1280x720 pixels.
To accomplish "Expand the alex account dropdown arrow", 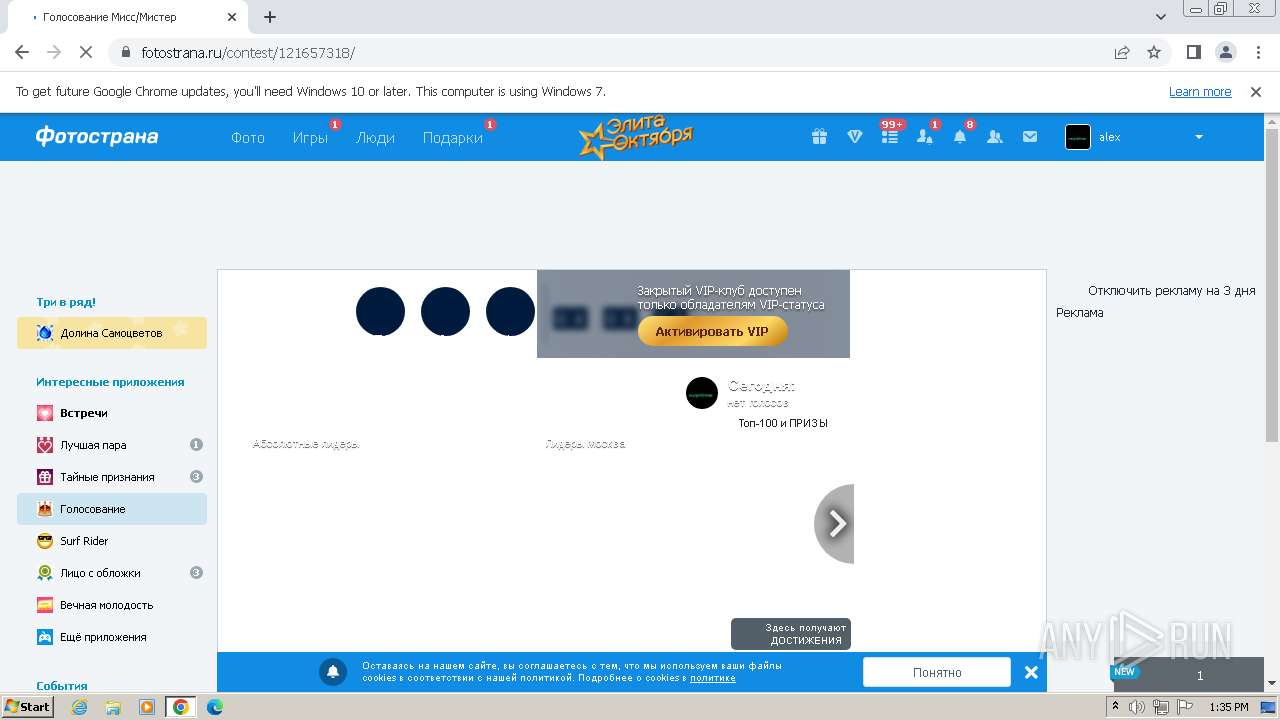I will click(x=1199, y=137).
